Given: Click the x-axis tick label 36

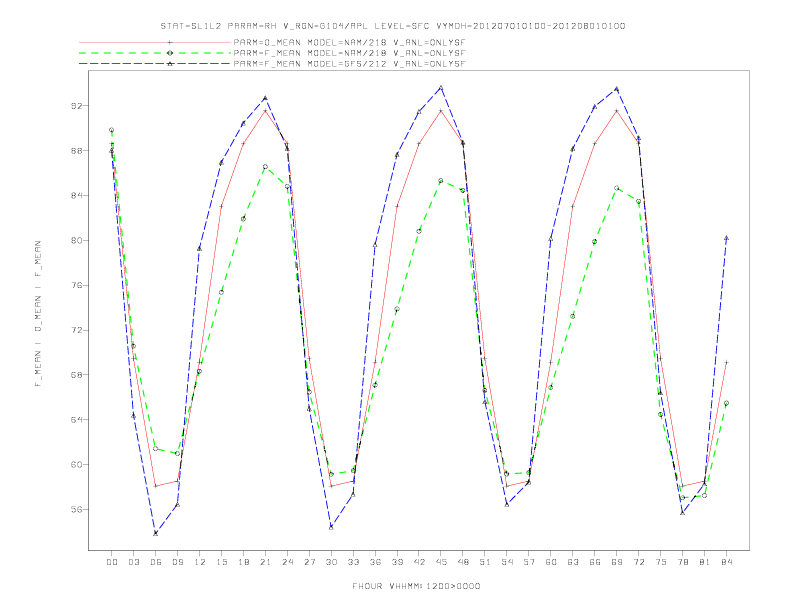Looking at the screenshot, I should coord(375,562).
